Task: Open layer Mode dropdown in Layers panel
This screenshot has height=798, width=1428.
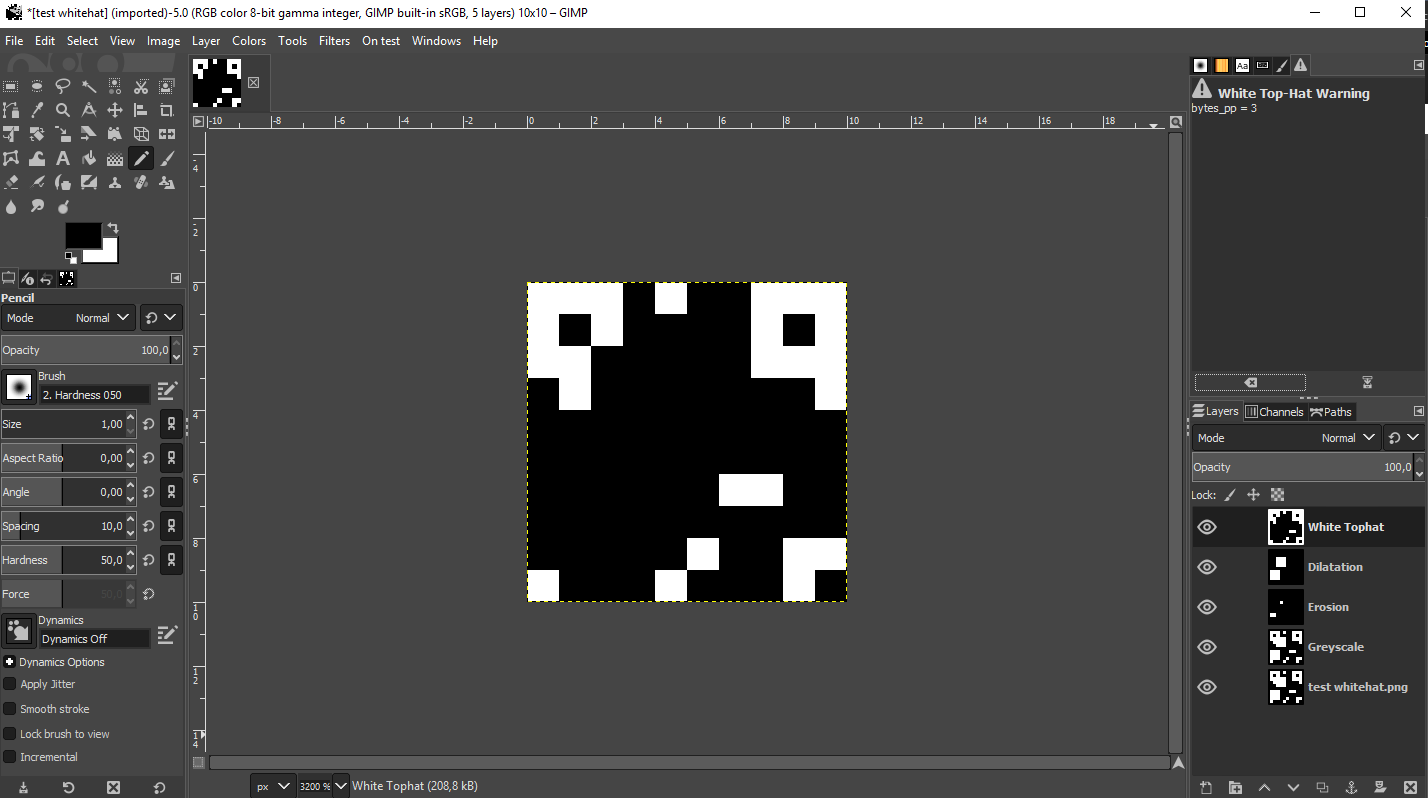Action: 1286,438
